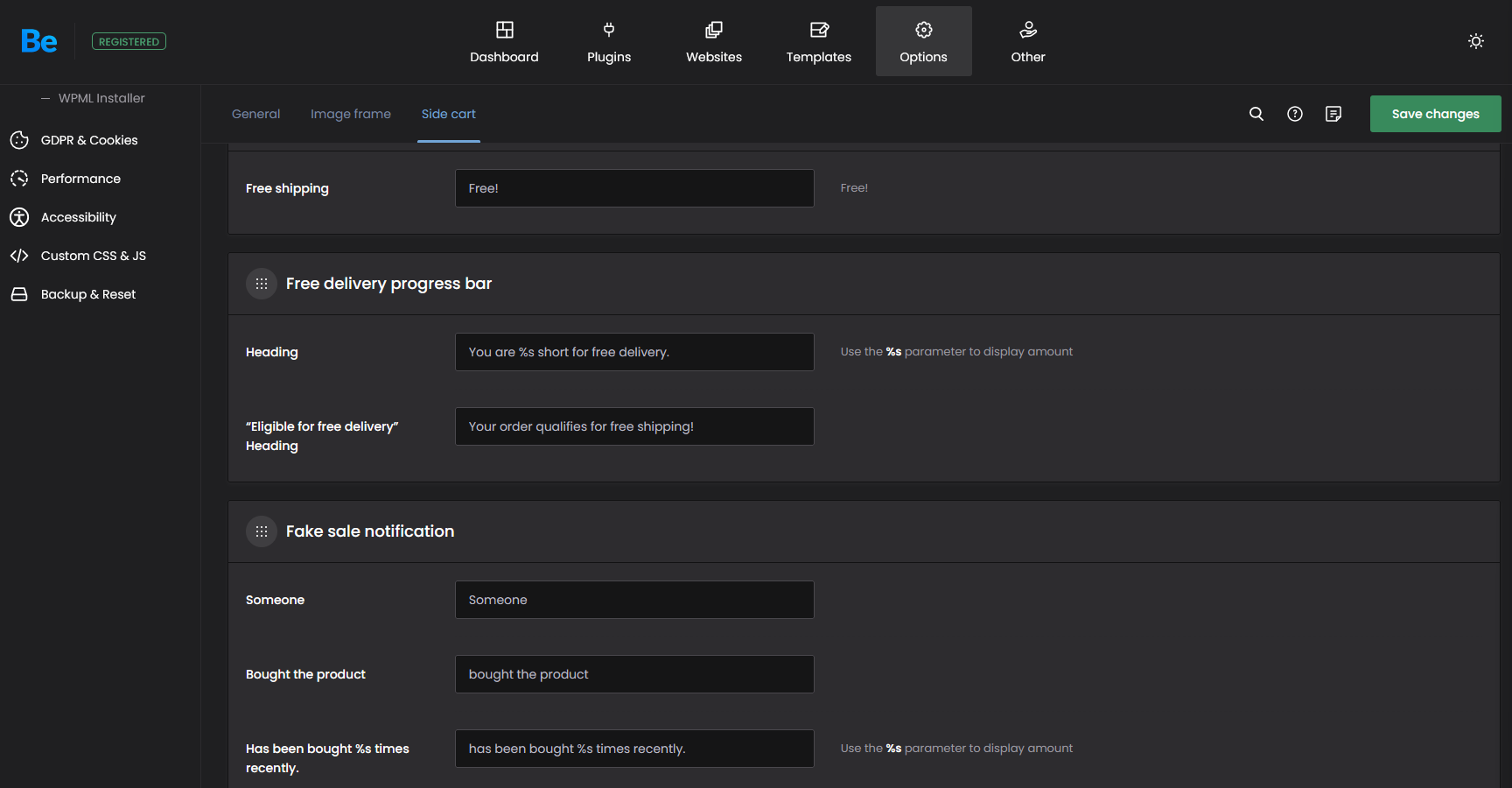Open Accessibility settings label

point(79,217)
